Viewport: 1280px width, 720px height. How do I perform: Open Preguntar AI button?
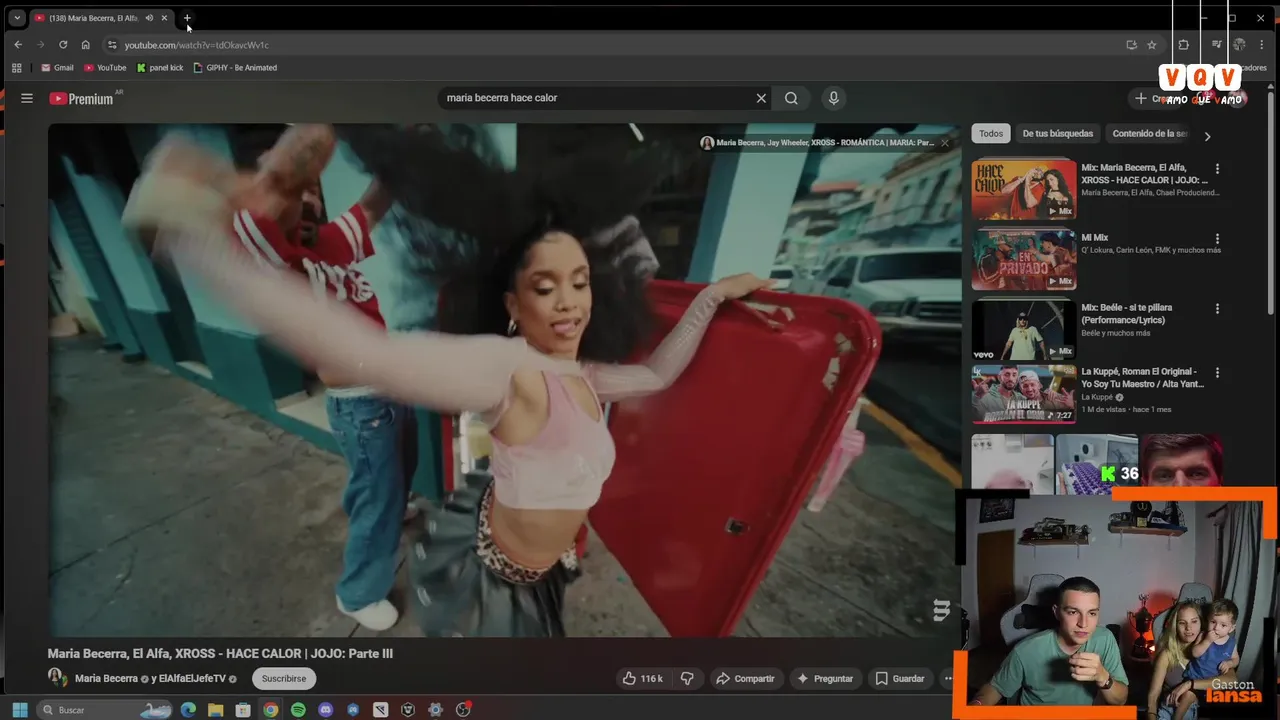(x=824, y=678)
